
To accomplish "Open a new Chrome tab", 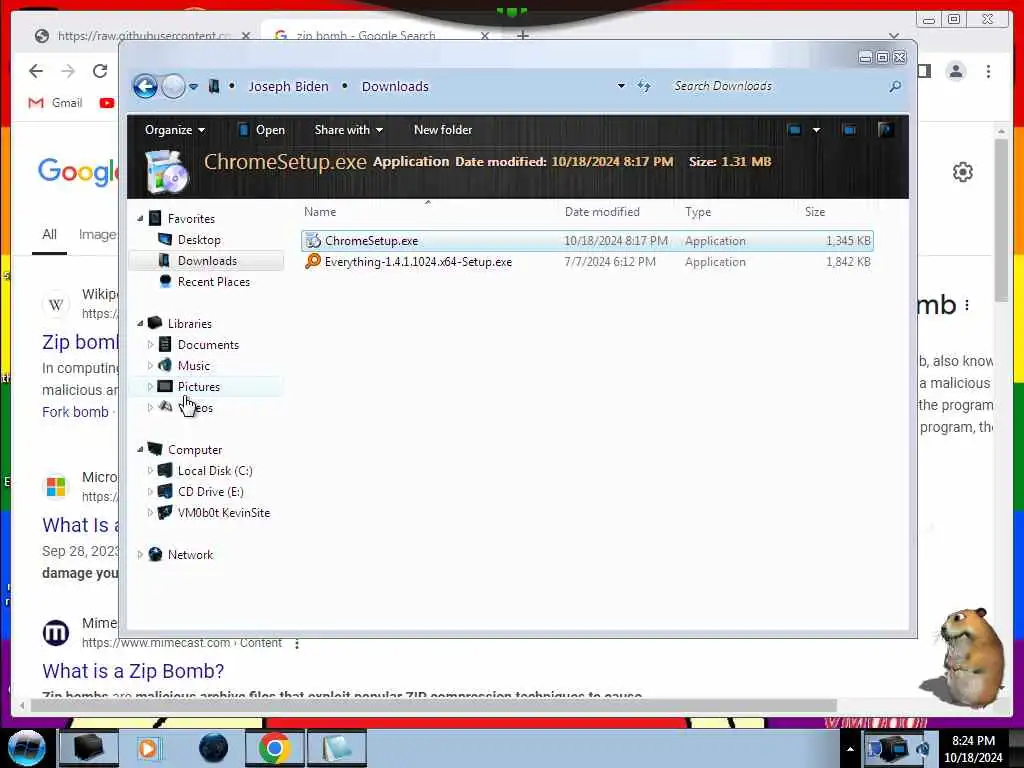I will click(x=522, y=35).
